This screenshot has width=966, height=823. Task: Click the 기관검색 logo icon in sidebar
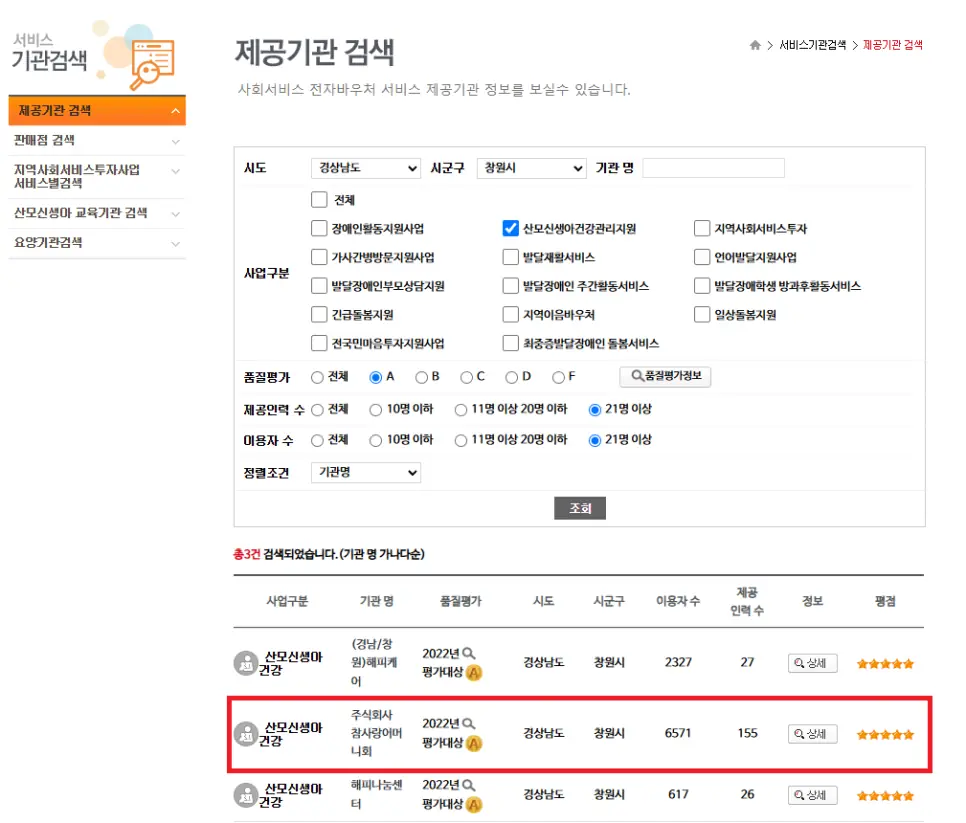tap(147, 56)
